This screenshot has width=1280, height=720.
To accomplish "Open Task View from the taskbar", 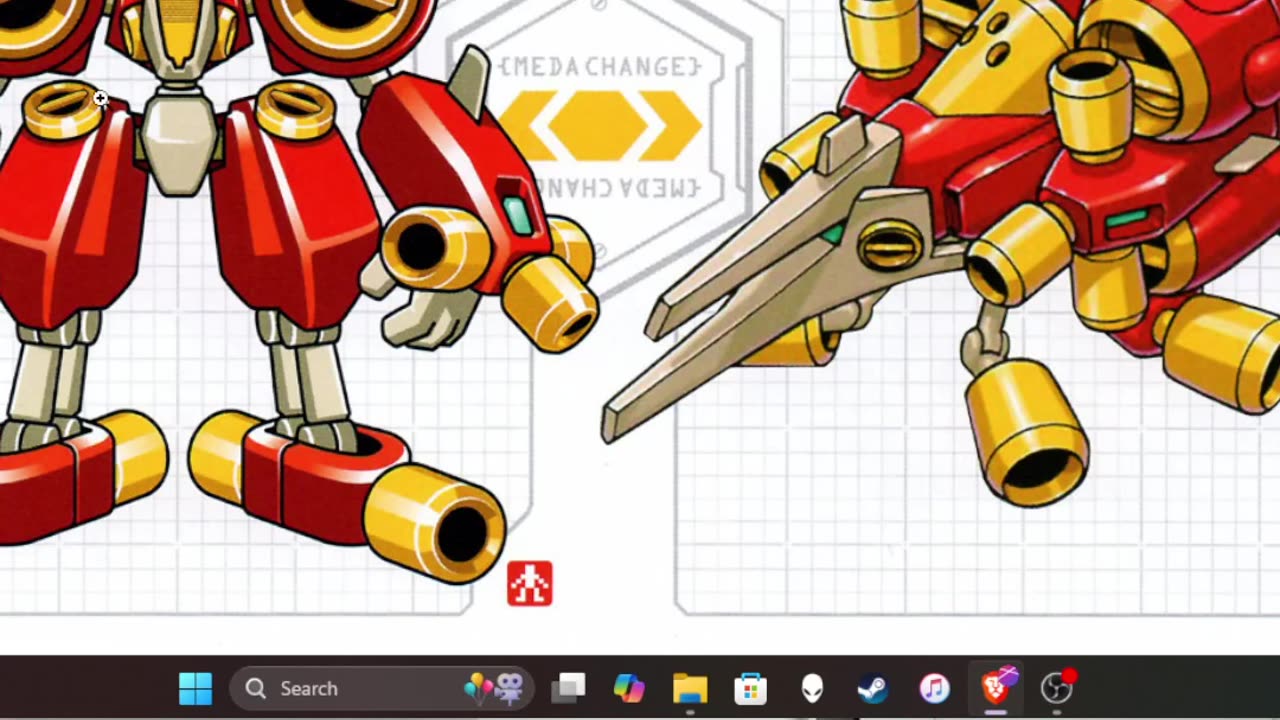I will pyautogui.click(x=569, y=688).
